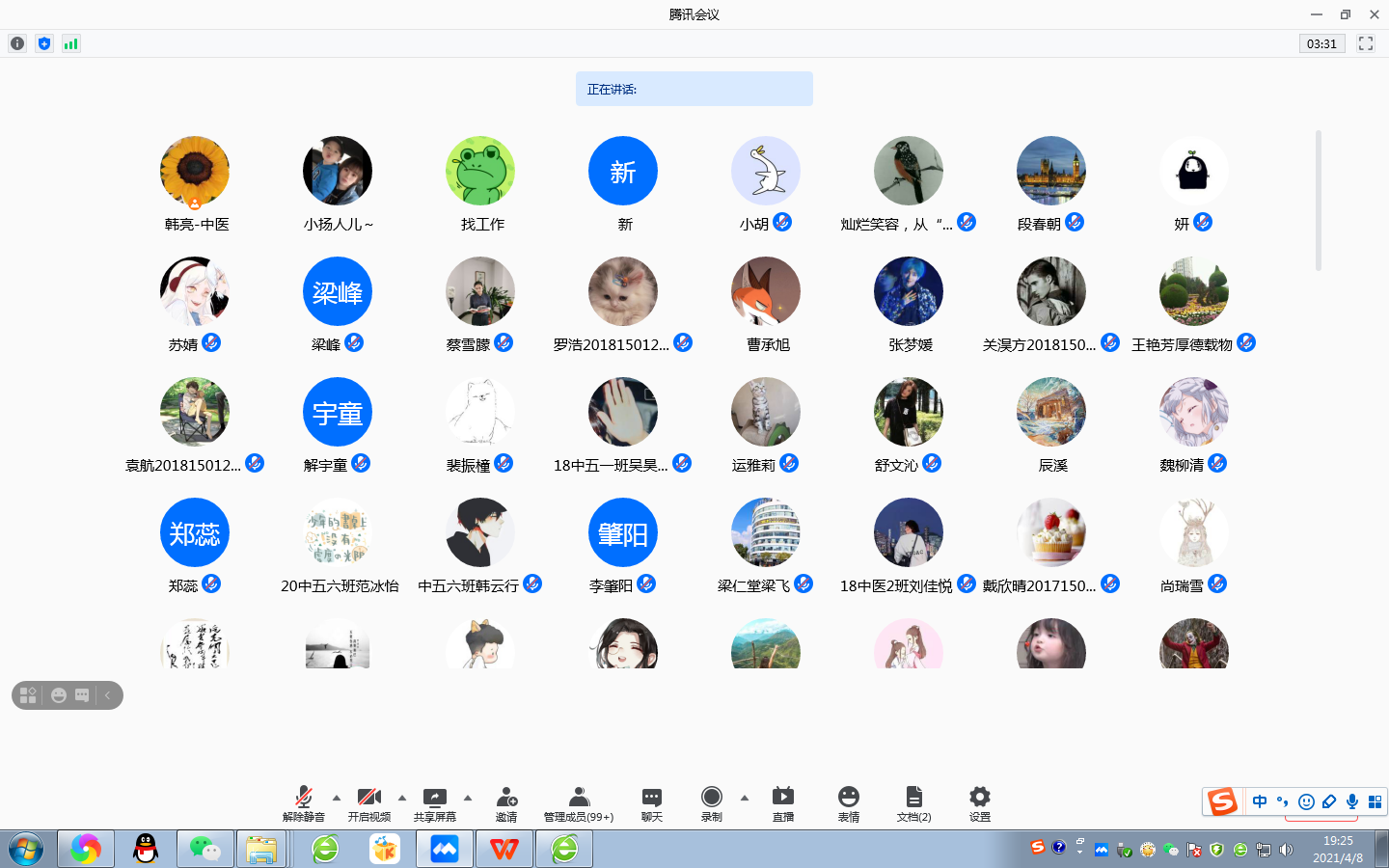Unmute microphone with 解除静音
Image resolution: width=1389 pixels, height=868 pixels.
[x=304, y=803]
